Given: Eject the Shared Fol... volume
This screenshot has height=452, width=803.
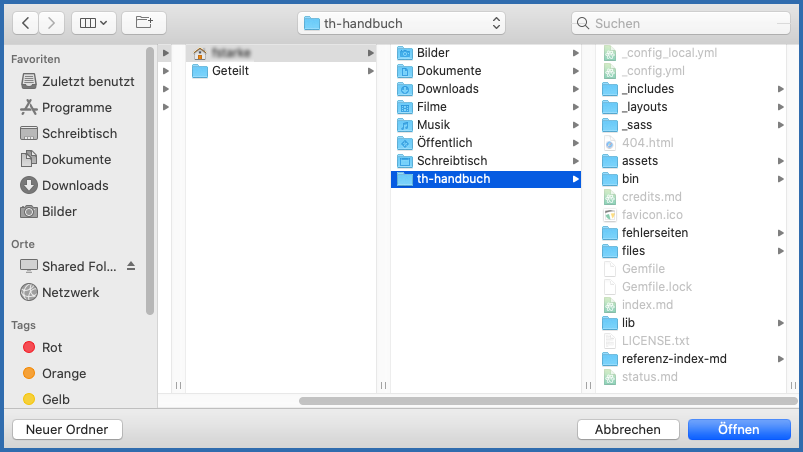Looking at the screenshot, I should (131, 266).
